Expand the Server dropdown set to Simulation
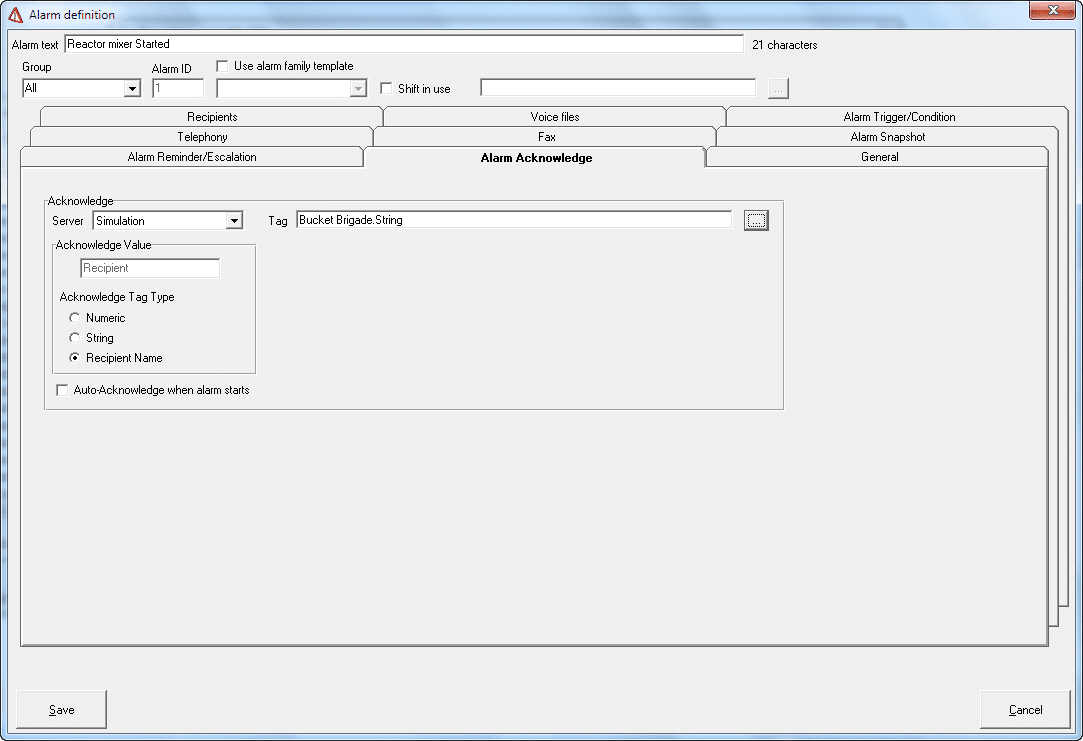Image resolution: width=1083 pixels, height=741 pixels. pos(235,221)
